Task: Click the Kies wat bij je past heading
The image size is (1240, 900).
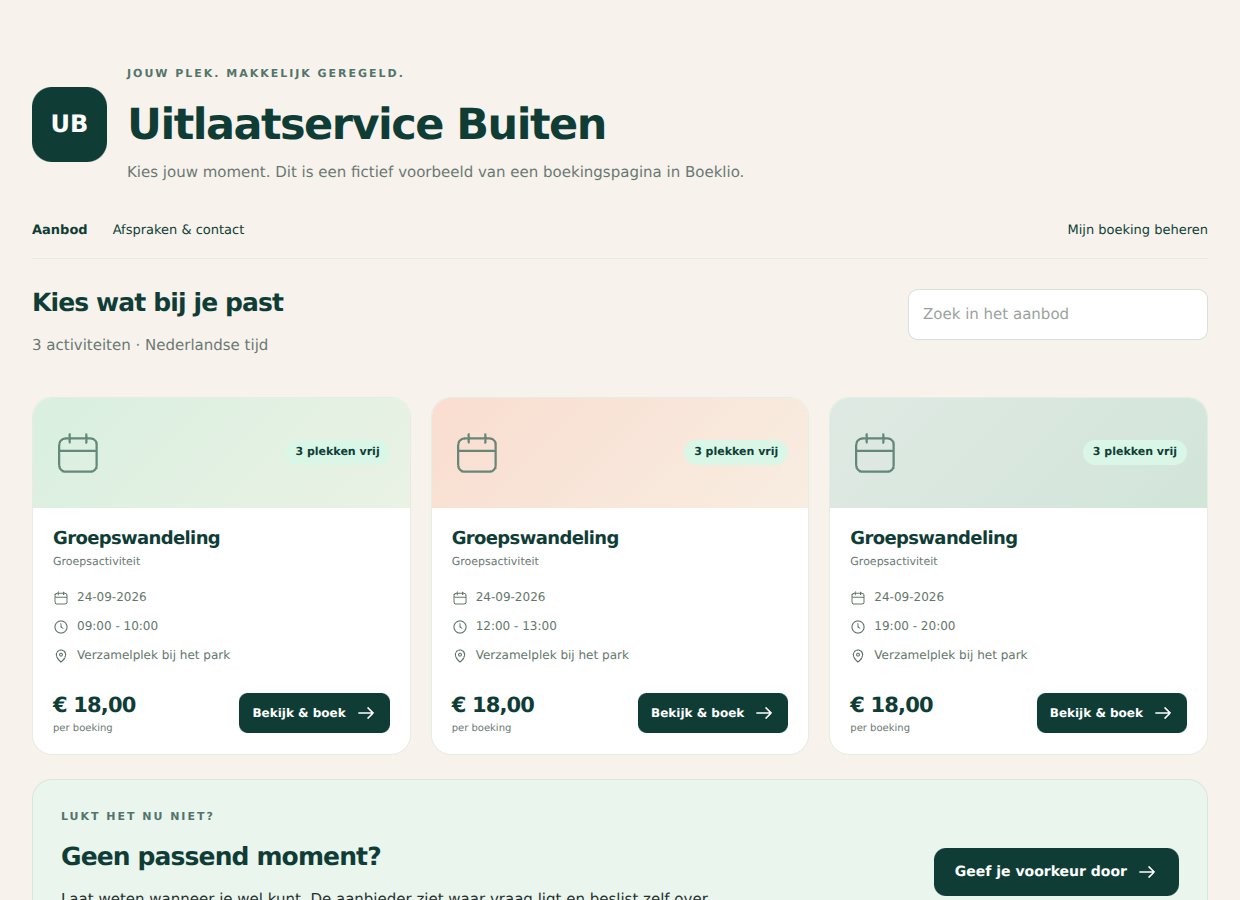Action: point(158,303)
